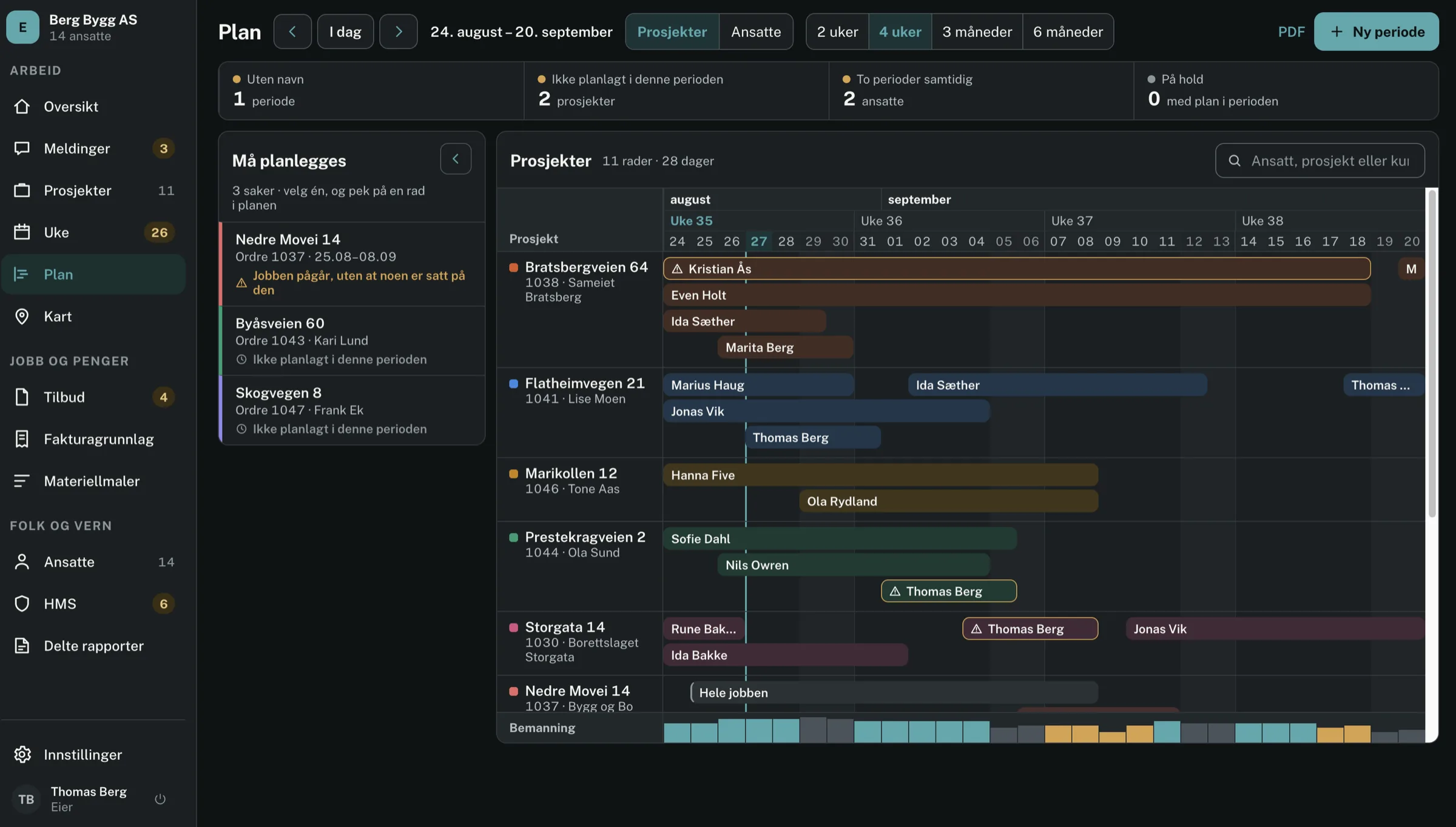The height and width of the screenshot is (827, 1456).
Task: Click the HMS shield icon
Action: pos(22,603)
